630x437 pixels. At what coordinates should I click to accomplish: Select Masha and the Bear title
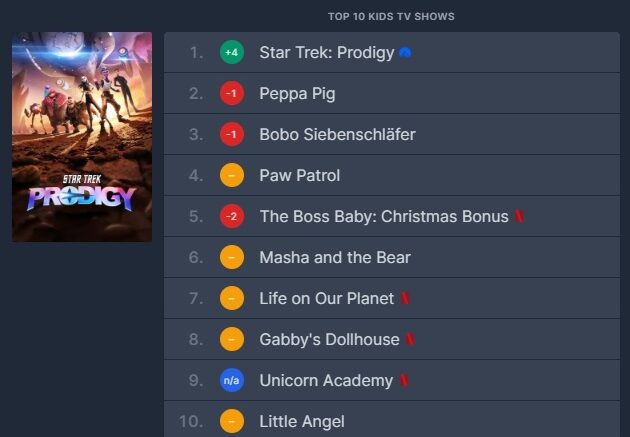point(335,257)
